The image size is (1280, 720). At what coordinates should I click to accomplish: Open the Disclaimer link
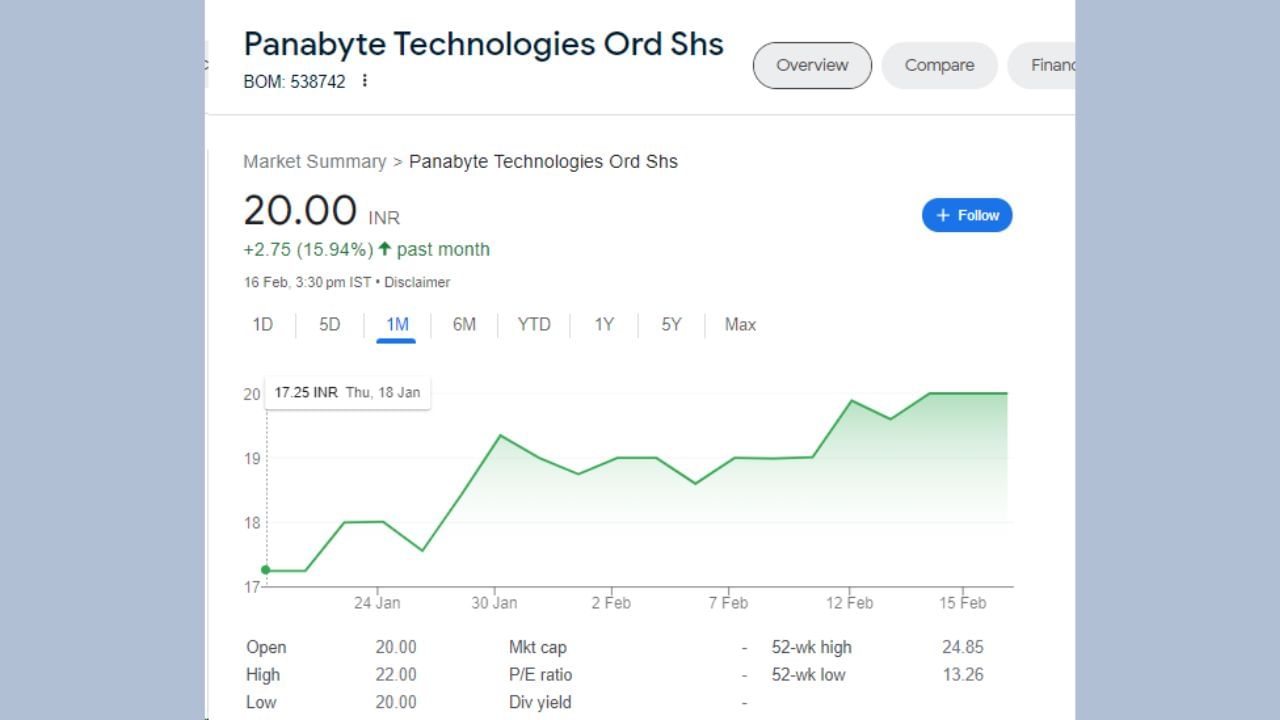pyautogui.click(x=417, y=282)
